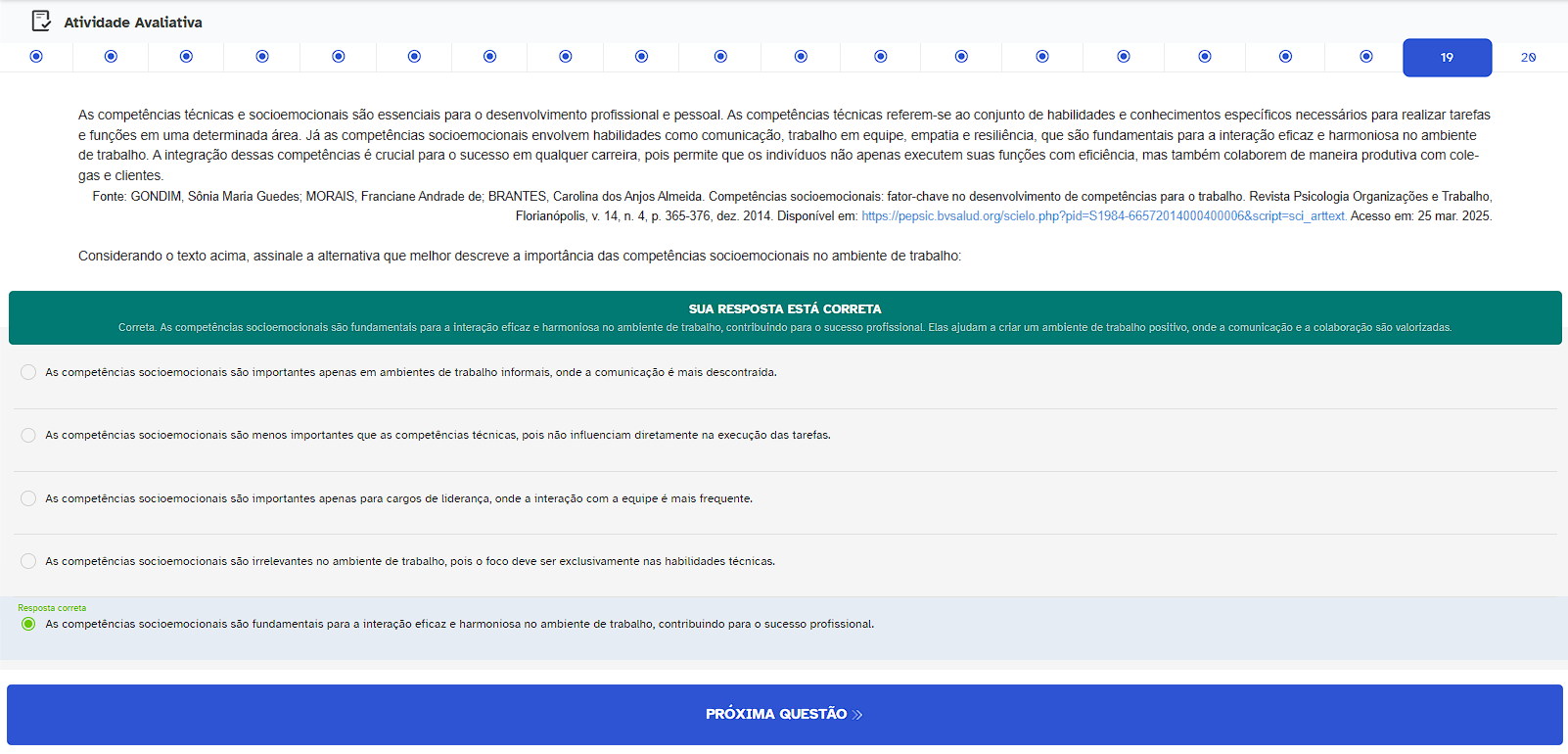1568x754 pixels.
Task: Open the pepsic.bvsalud.org source link
Action: click(x=1103, y=216)
